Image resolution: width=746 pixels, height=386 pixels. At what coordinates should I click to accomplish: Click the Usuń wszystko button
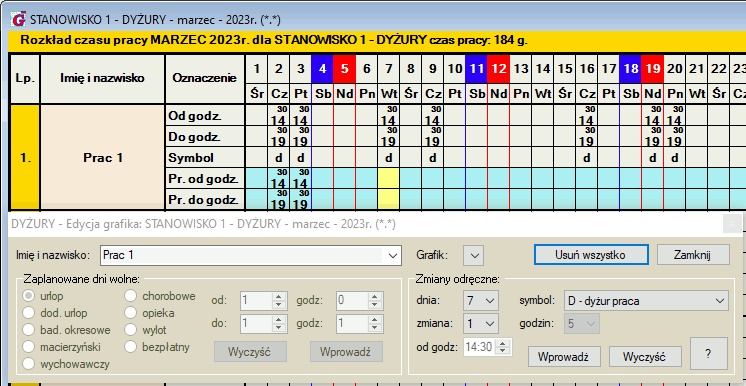pyautogui.click(x=590, y=255)
